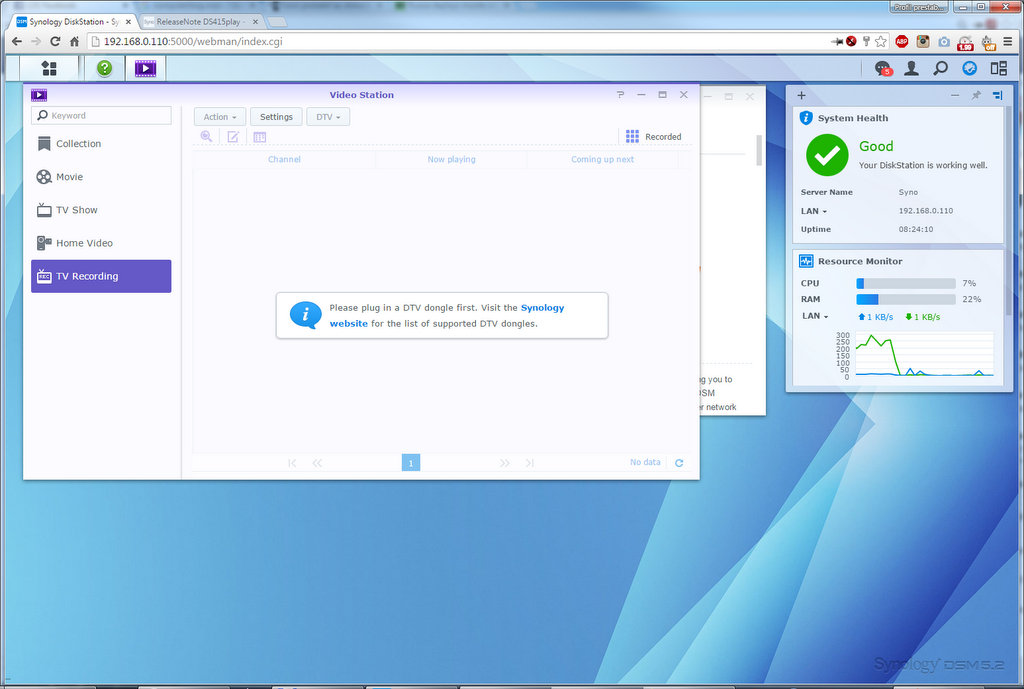Click the green Good health checkmark
This screenshot has width=1024, height=689.
(827, 155)
